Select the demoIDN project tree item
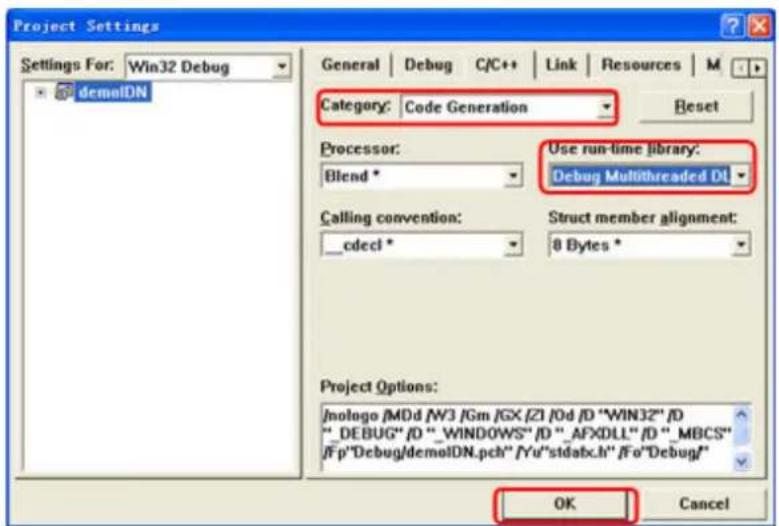Image resolution: width=779 pixels, height=526 pixels. point(113,92)
